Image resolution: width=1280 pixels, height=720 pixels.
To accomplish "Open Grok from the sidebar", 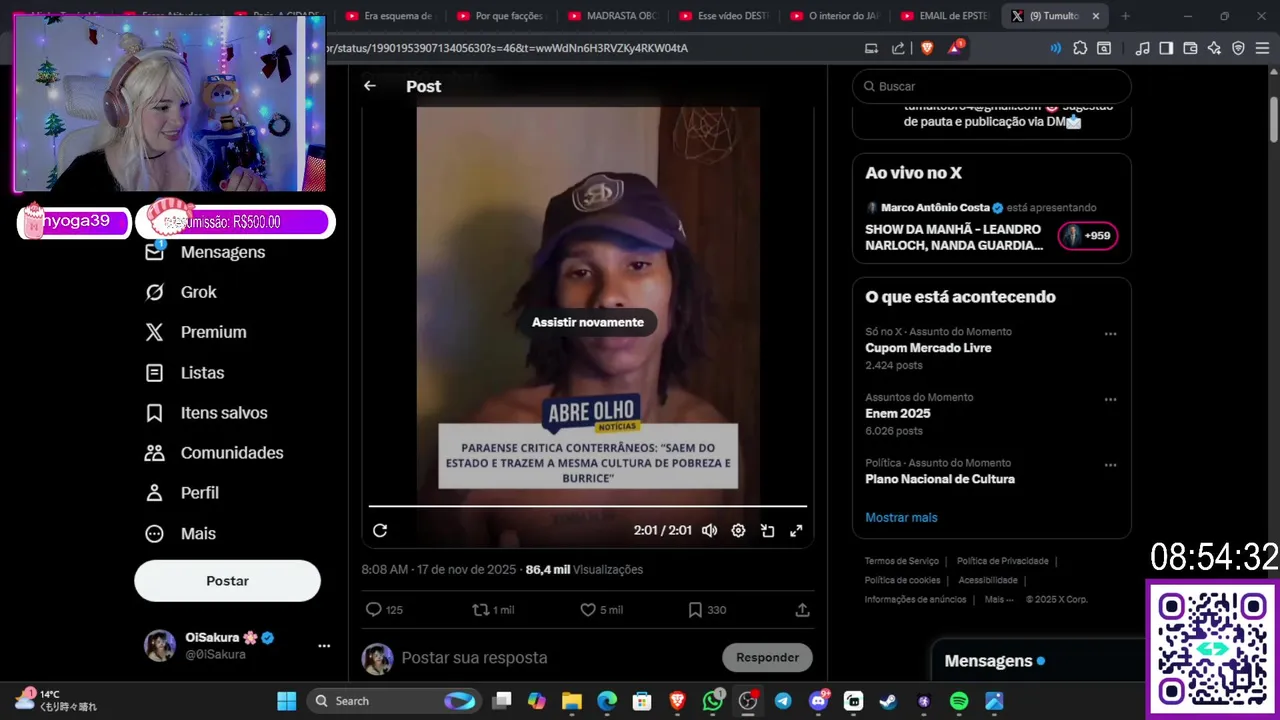I will [x=181, y=292].
